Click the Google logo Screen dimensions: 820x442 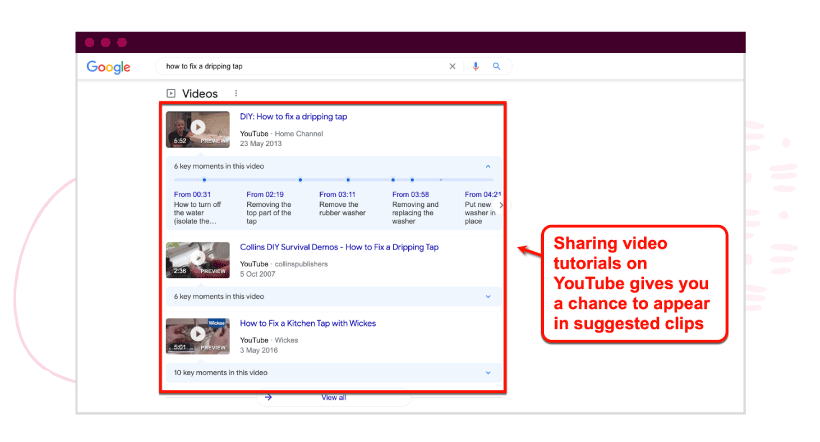pos(108,67)
